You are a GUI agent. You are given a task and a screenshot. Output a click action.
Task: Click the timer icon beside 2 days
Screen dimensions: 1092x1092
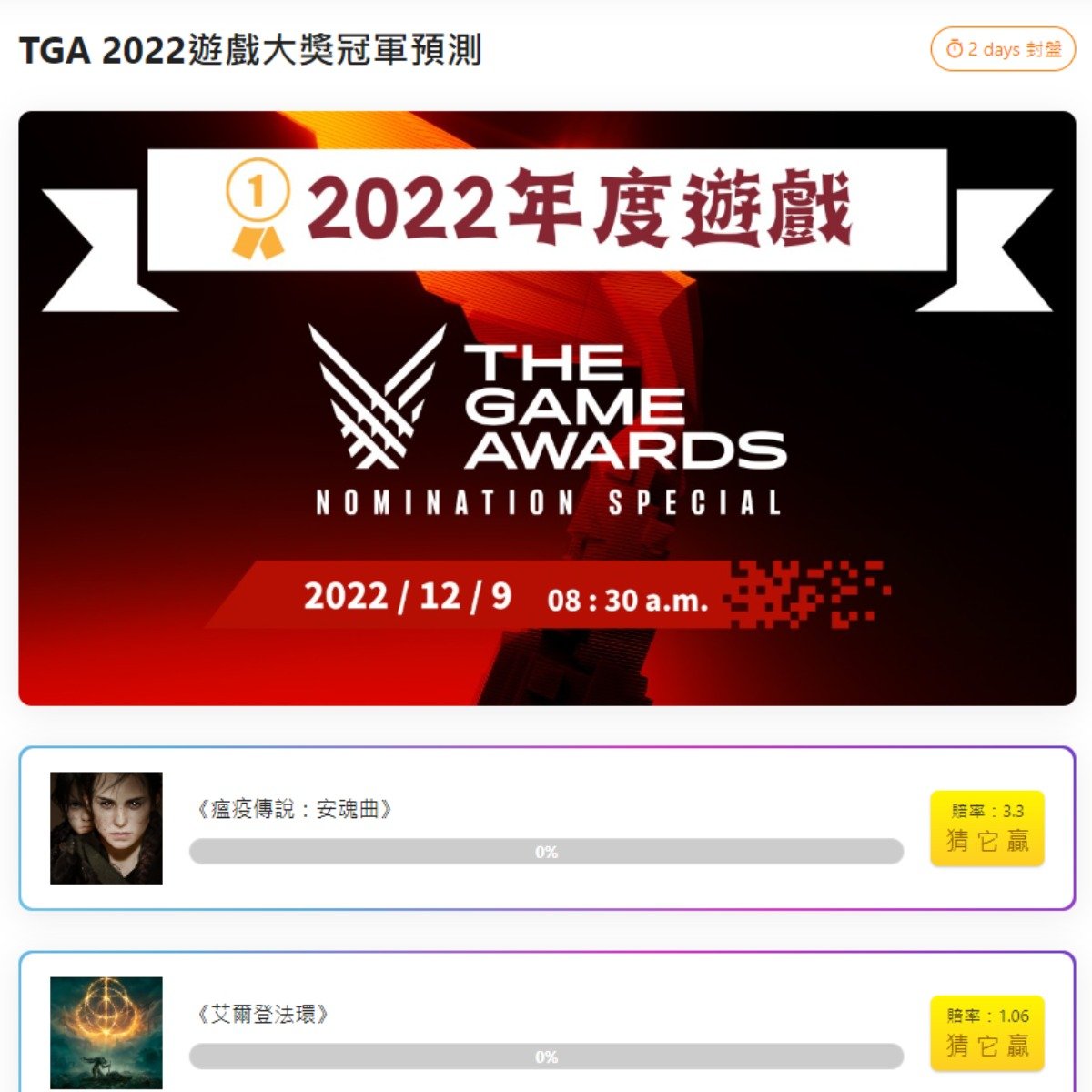click(954, 49)
